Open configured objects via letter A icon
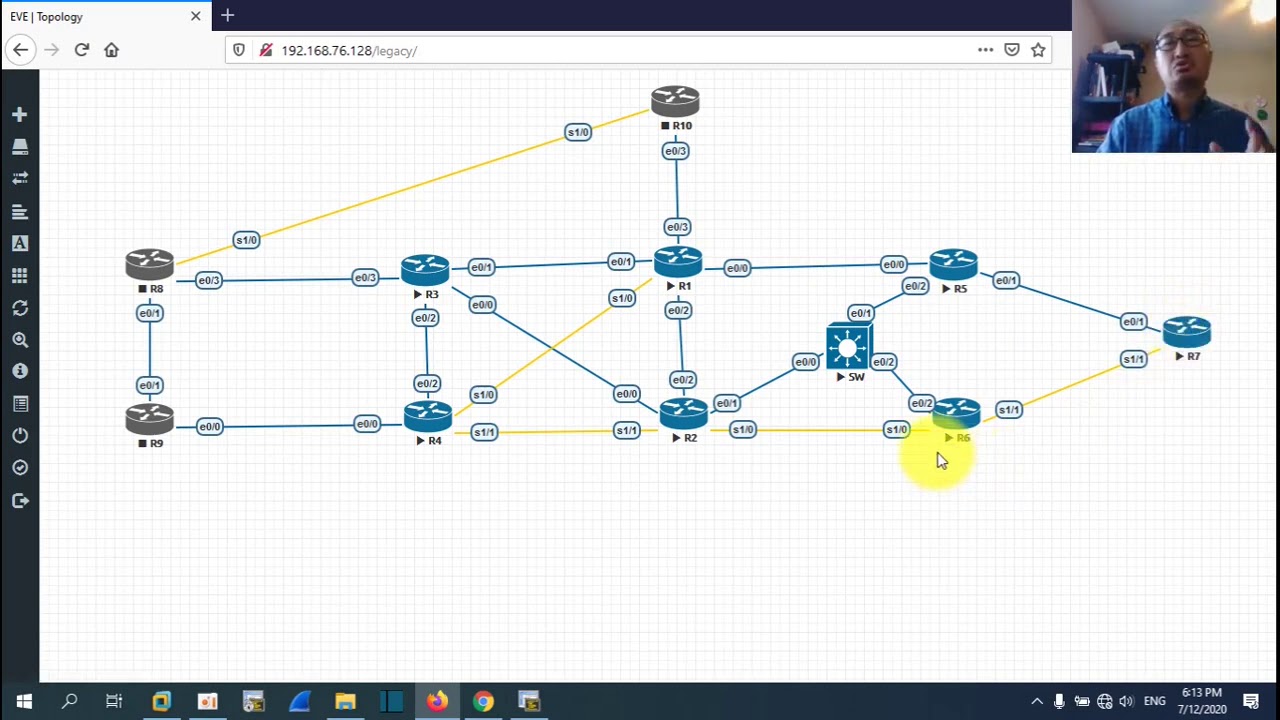 19,243
